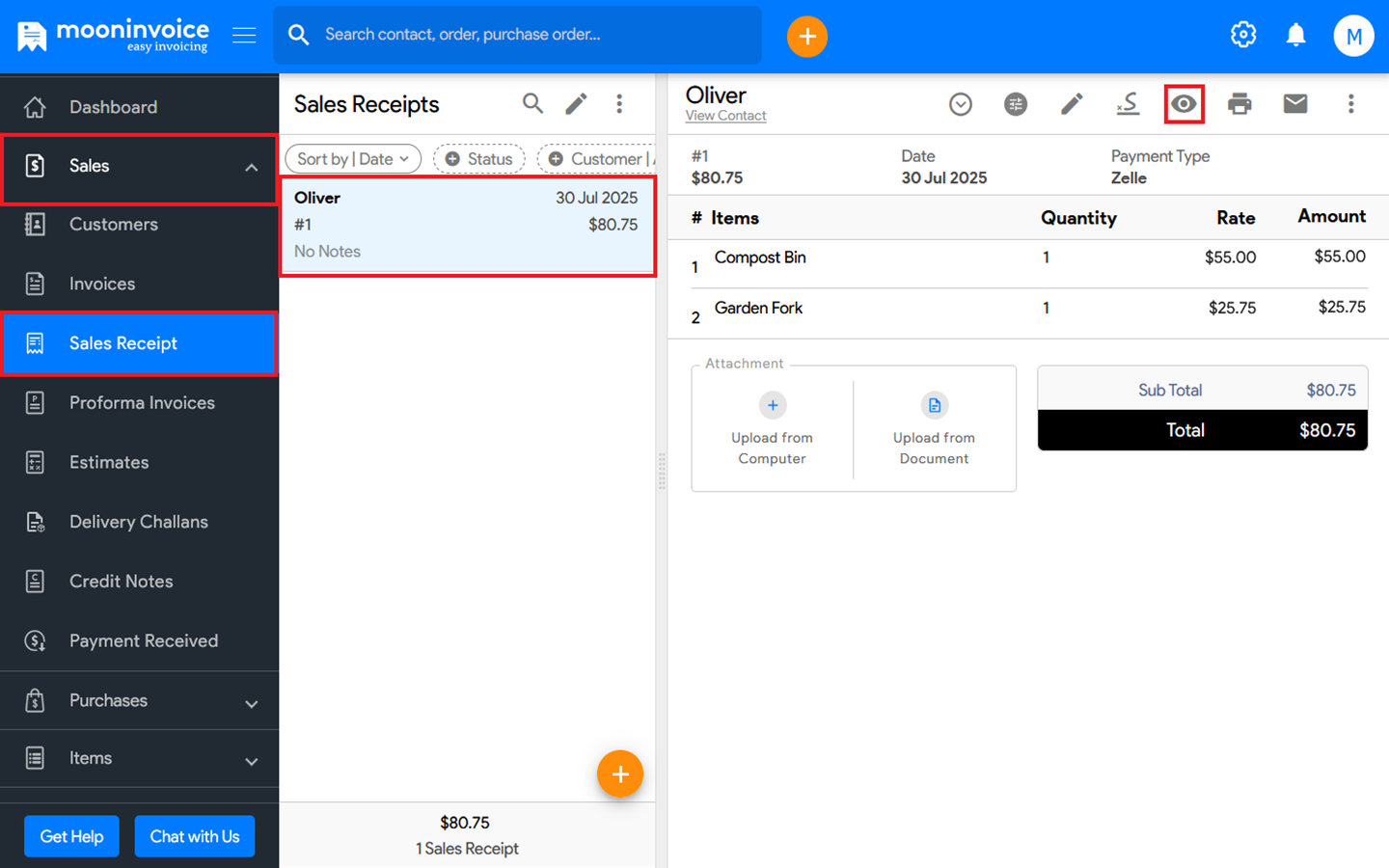Open the settings gear icon
1389x868 pixels.
point(1243,36)
